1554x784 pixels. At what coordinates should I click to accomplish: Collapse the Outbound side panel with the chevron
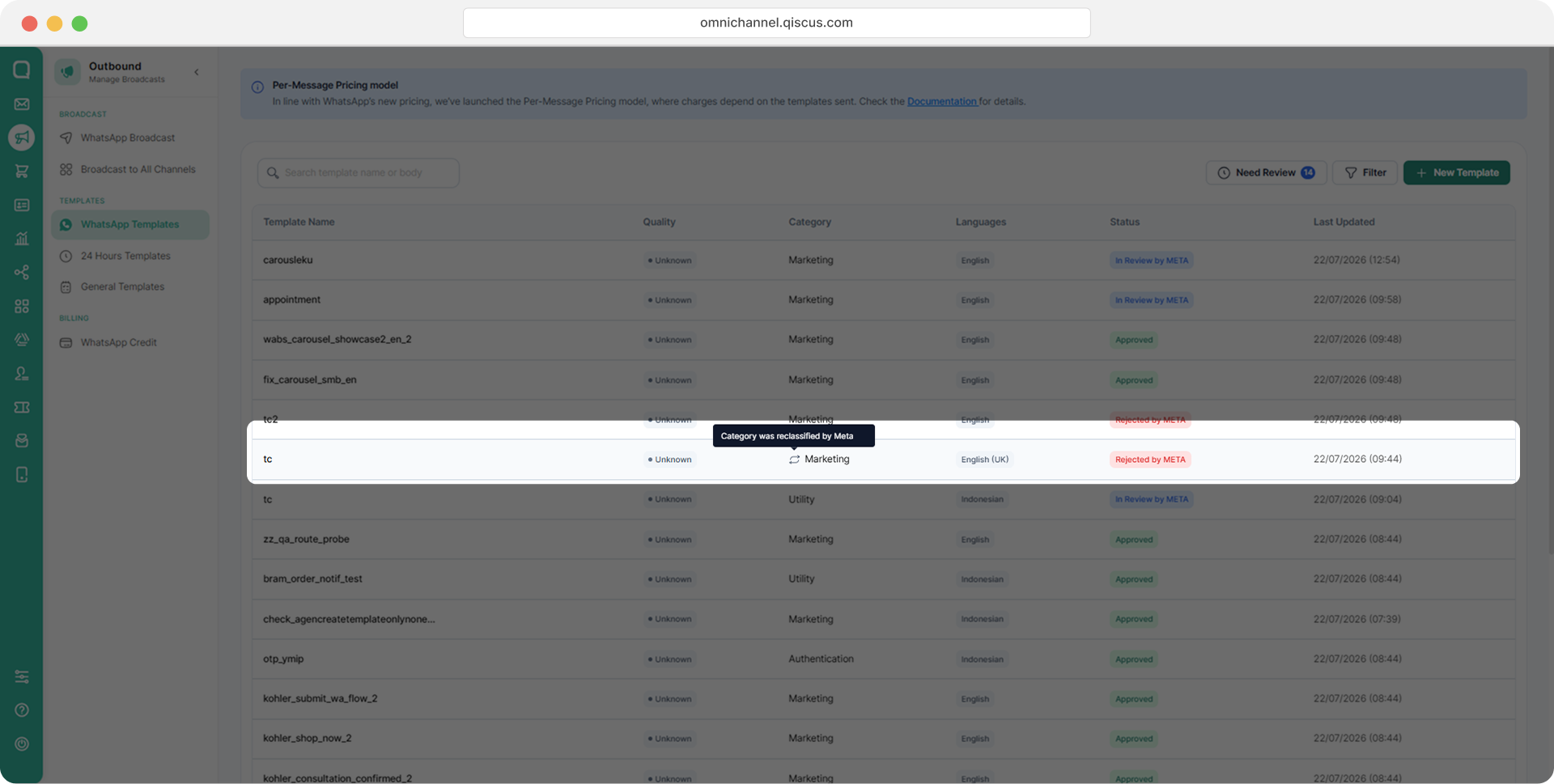(197, 72)
